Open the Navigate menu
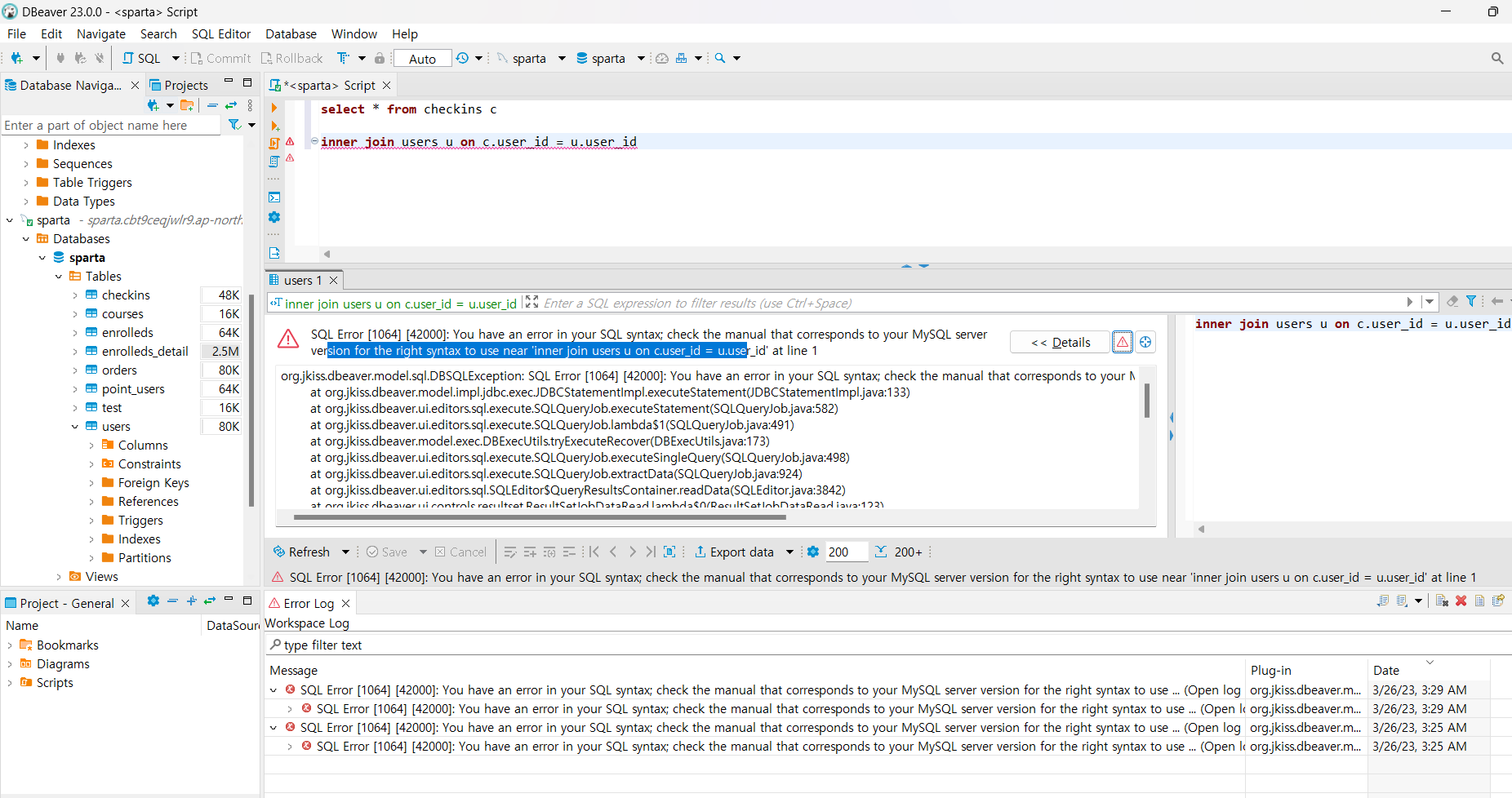 click(101, 33)
